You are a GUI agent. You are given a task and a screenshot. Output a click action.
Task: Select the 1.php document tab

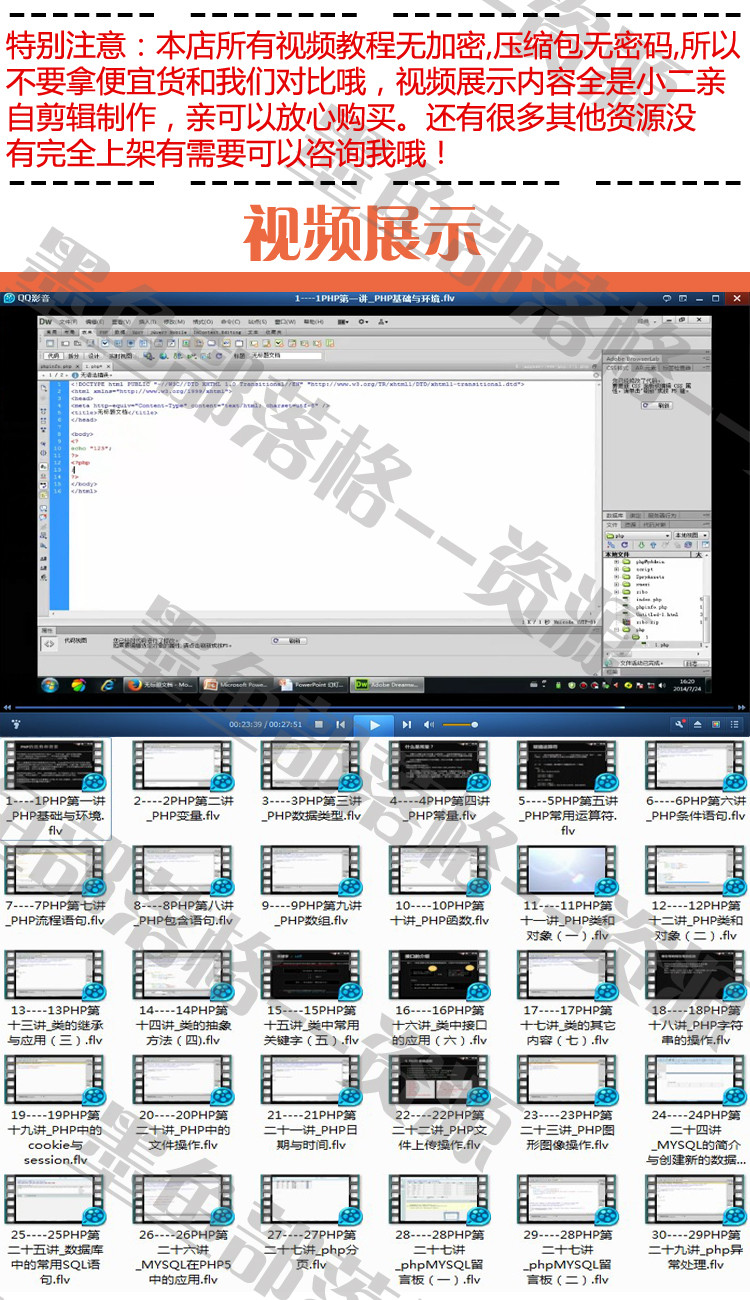(x=93, y=366)
